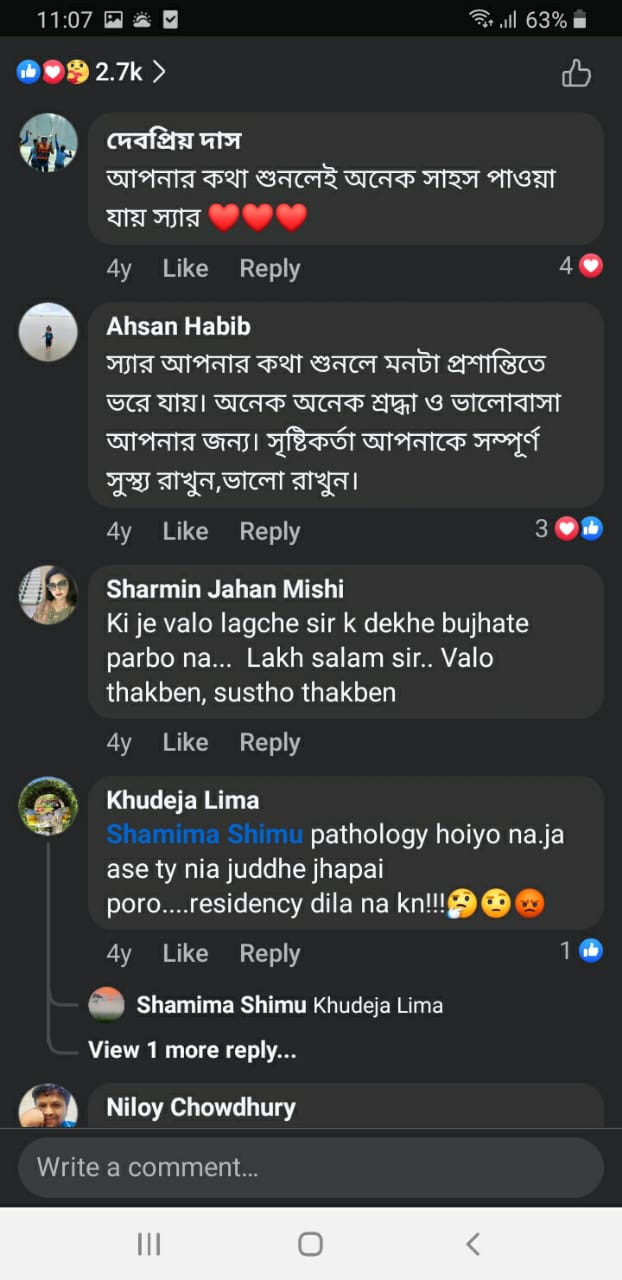Reply to Sharmin Jahan Mishi's comment
The image size is (622, 1280).
point(269,742)
